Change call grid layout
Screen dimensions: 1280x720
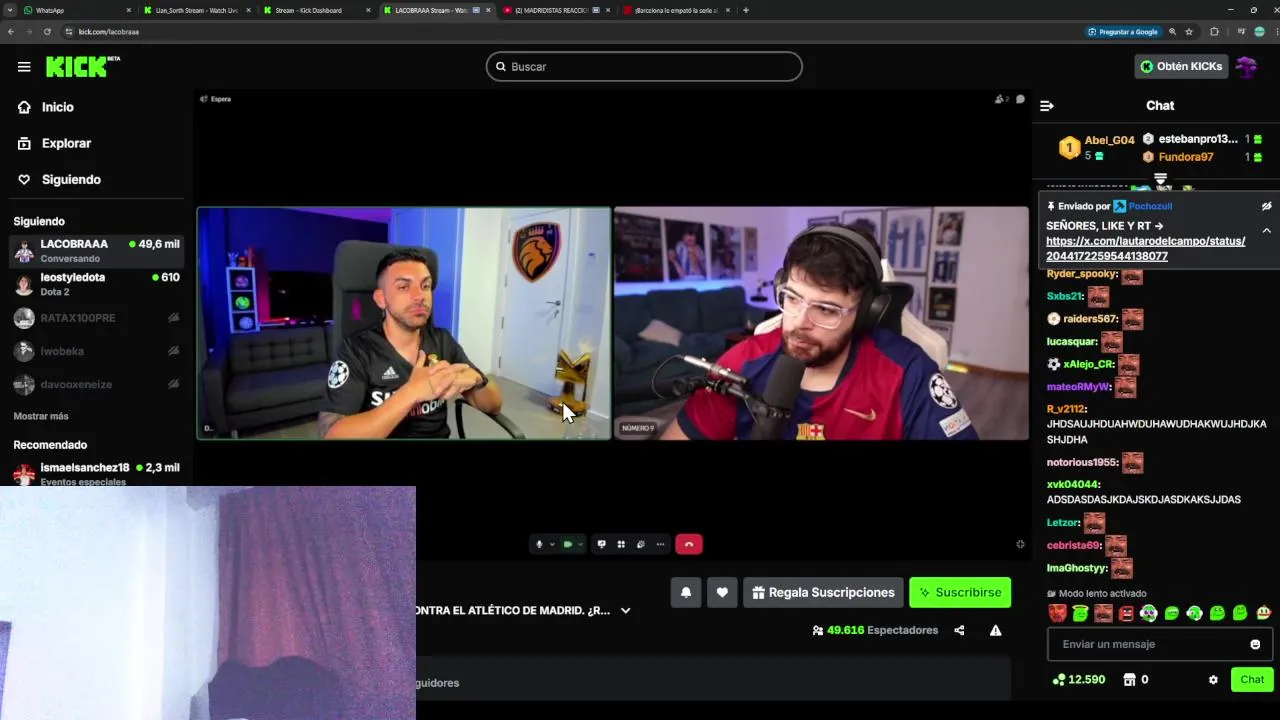point(621,544)
